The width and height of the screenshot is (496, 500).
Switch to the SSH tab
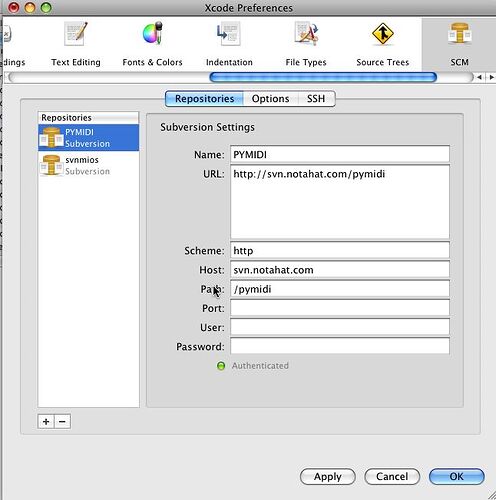pos(316,99)
